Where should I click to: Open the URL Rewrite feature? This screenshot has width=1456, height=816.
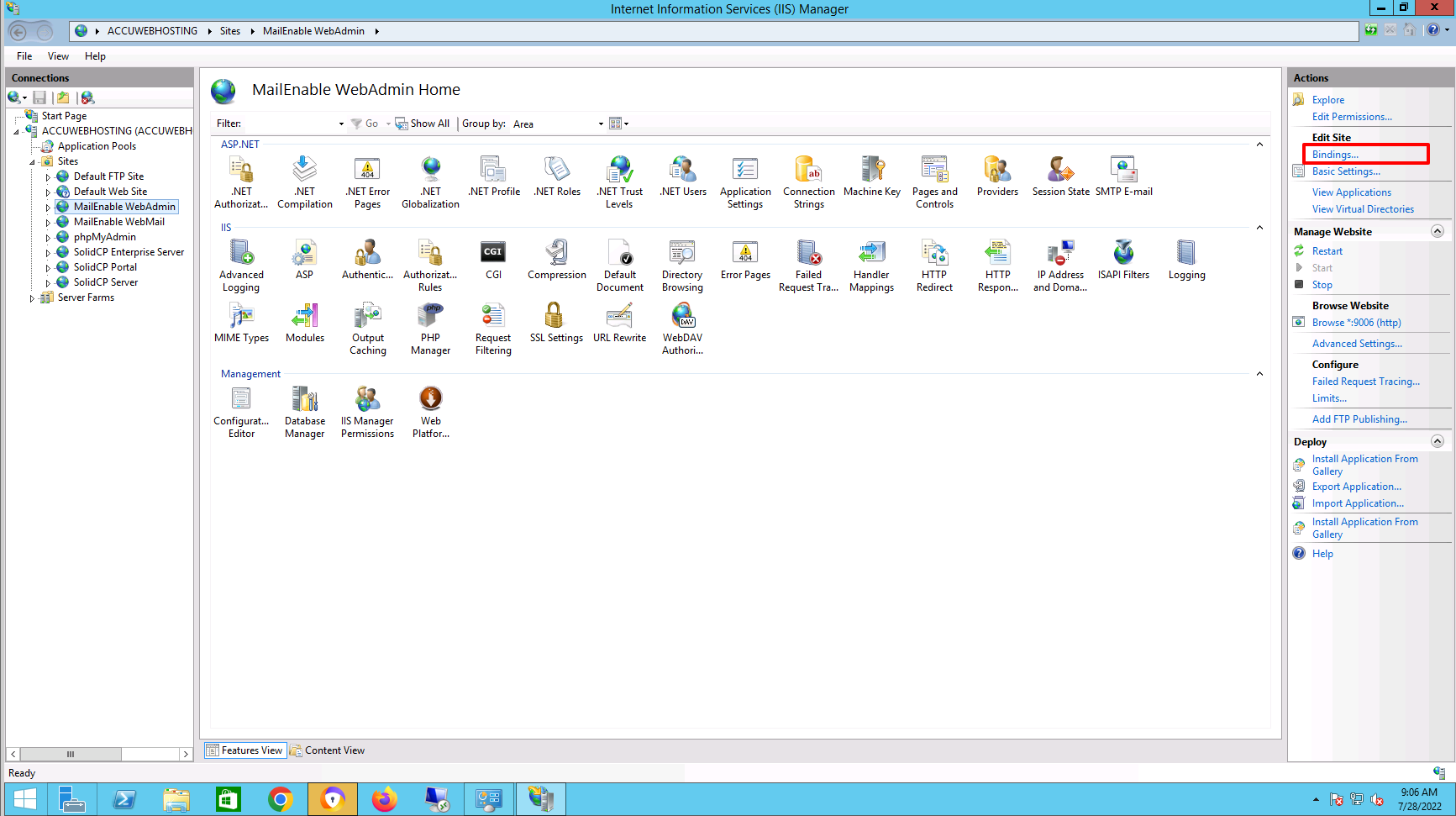pyautogui.click(x=620, y=323)
